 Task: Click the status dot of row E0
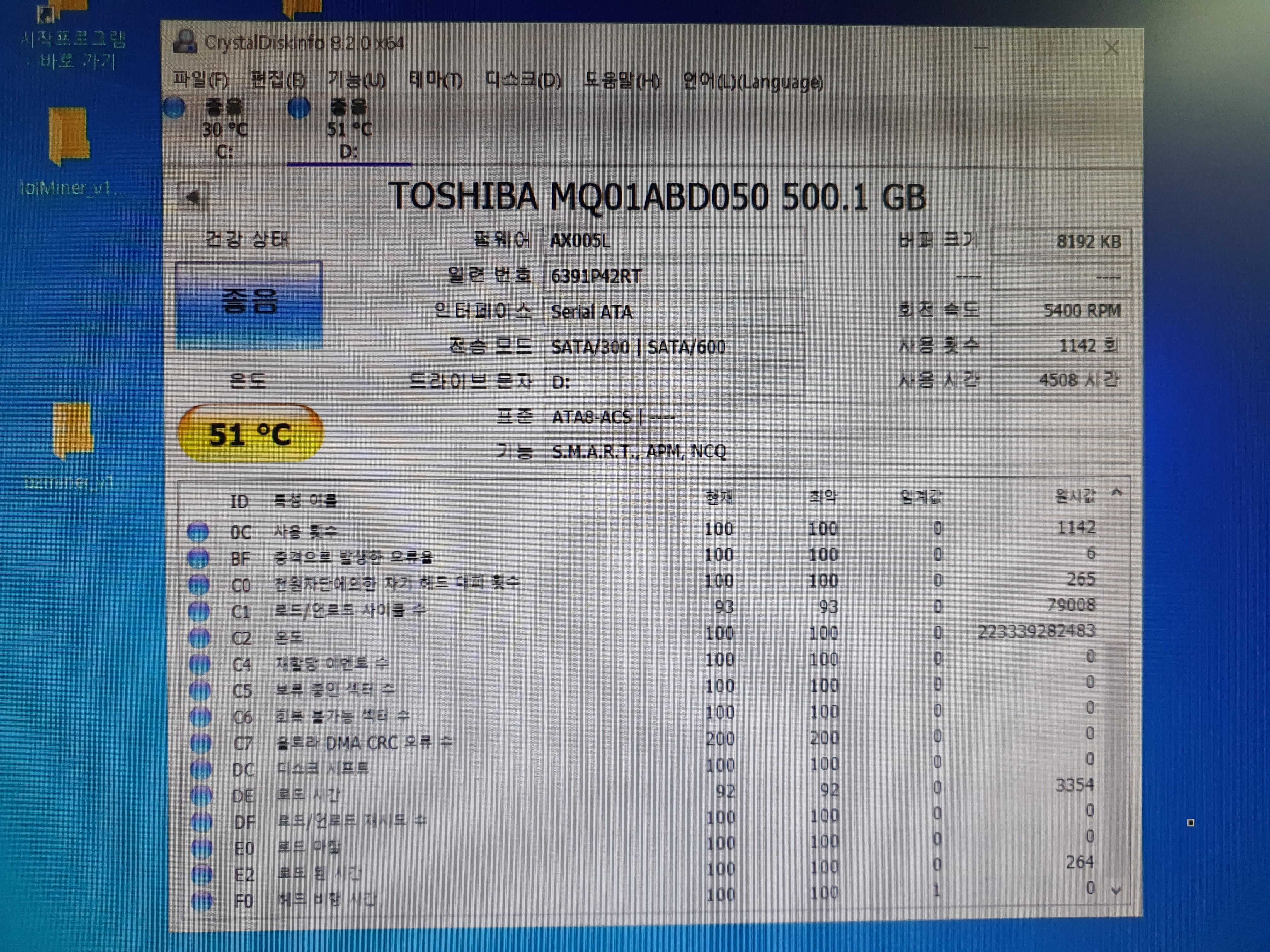[x=202, y=847]
